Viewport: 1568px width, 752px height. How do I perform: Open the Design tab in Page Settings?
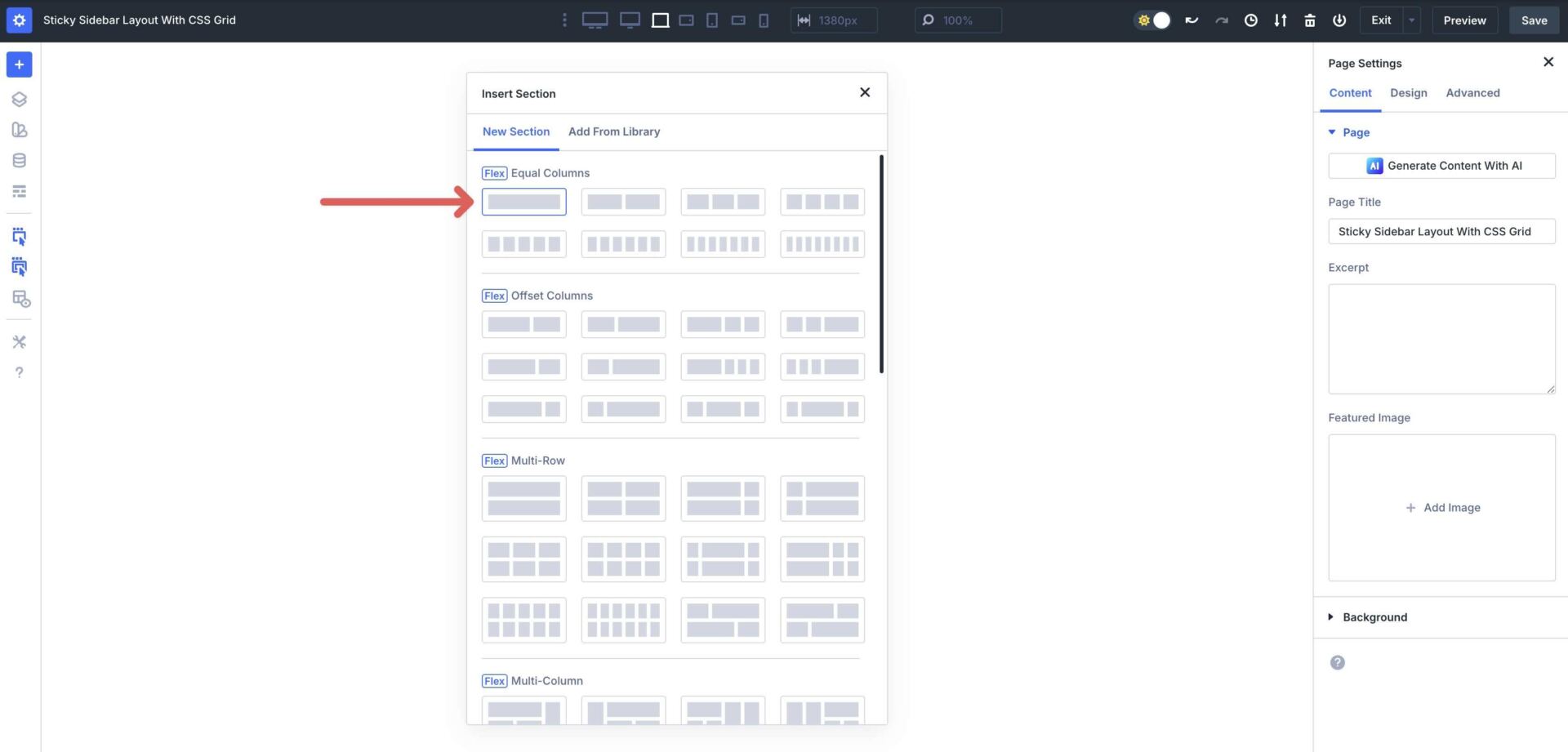click(x=1409, y=92)
